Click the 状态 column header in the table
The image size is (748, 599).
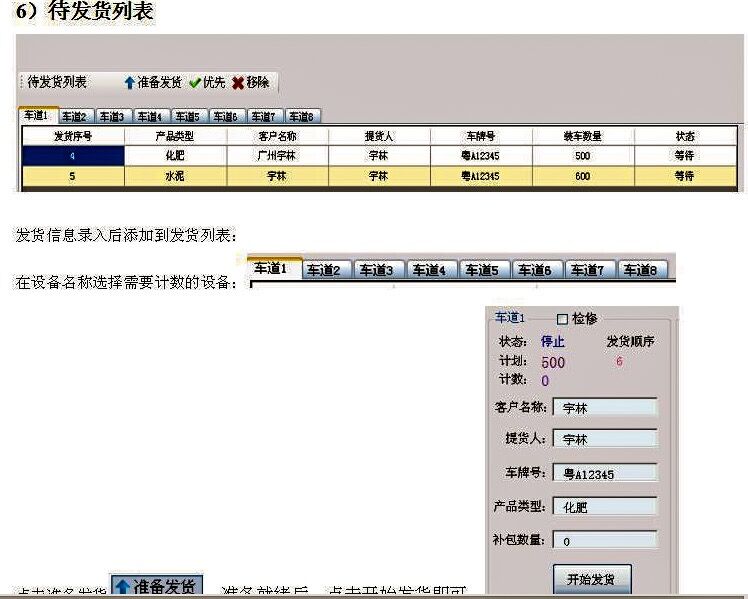pyautogui.click(x=684, y=136)
